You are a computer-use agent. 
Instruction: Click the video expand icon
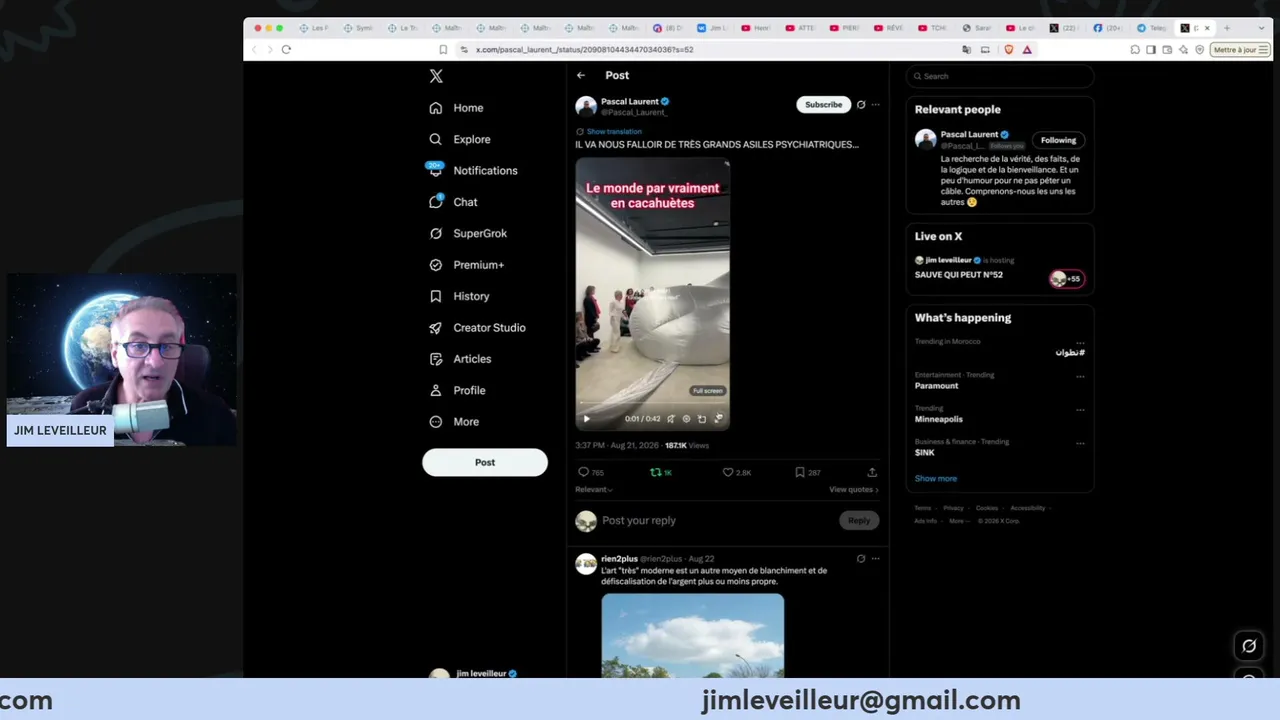click(718, 419)
